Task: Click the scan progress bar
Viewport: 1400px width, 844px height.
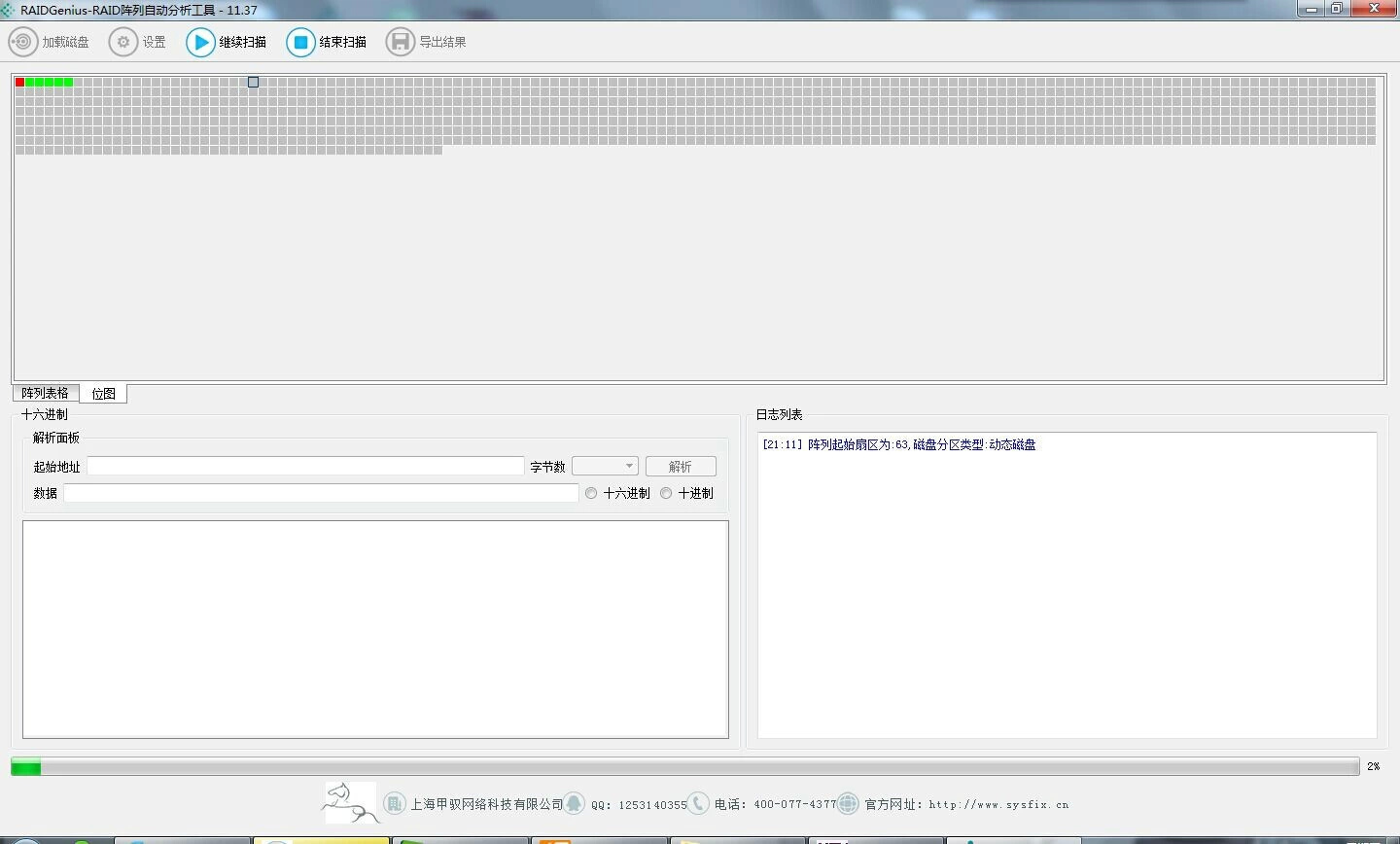Action: [x=684, y=766]
